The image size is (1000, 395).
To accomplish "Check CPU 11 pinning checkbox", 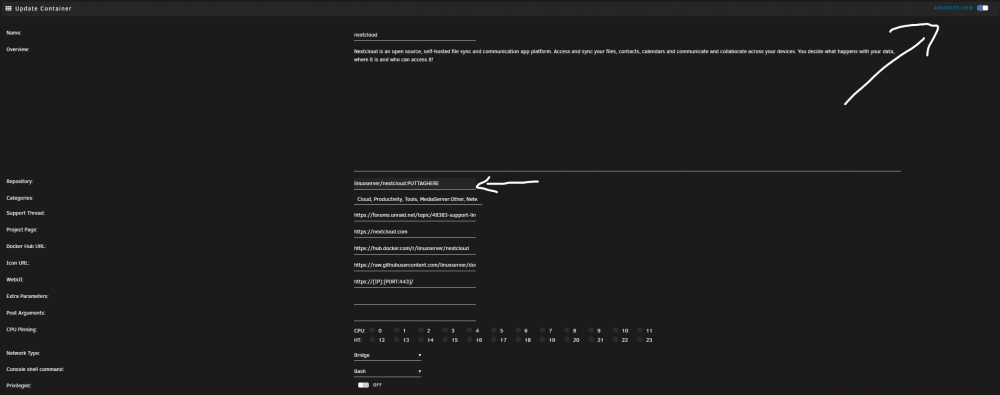I will [x=640, y=331].
